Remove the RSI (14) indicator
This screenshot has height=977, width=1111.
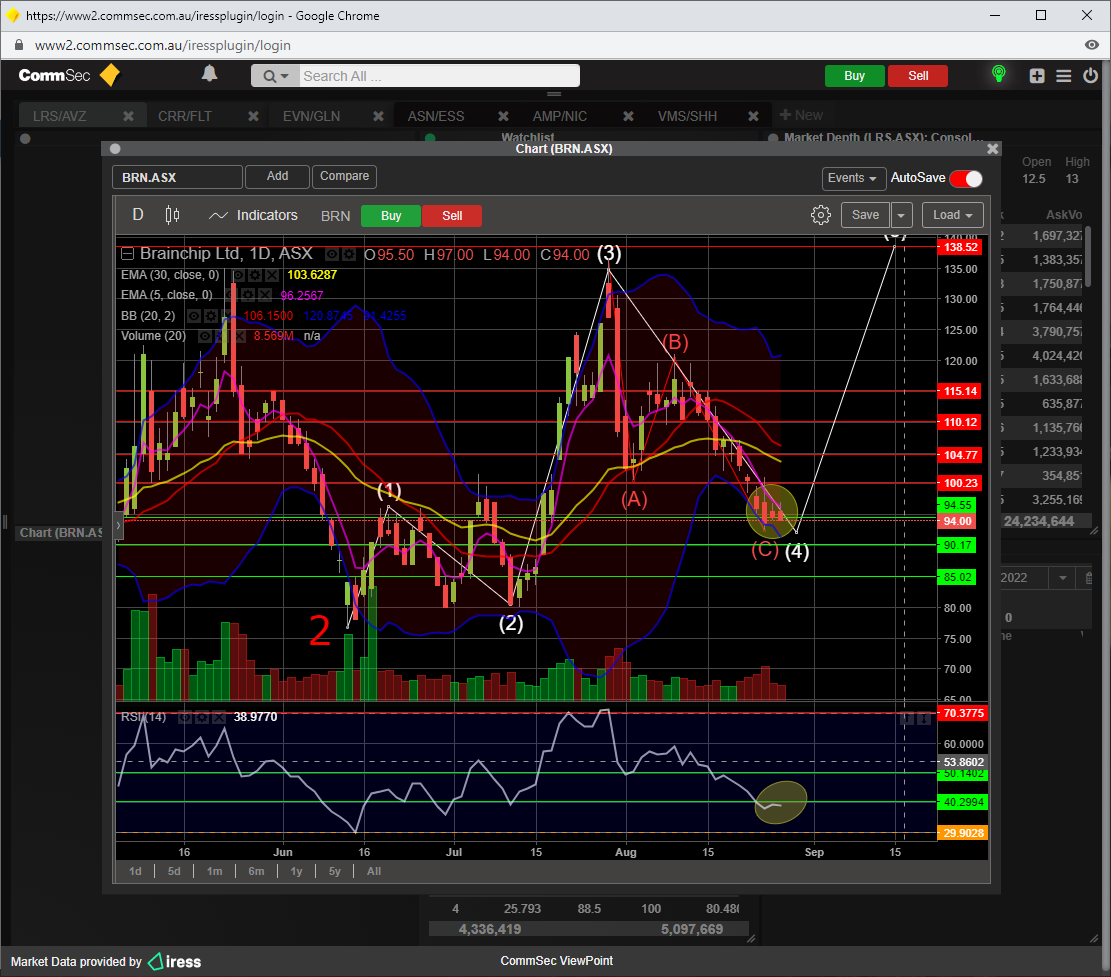tap(219, 717)
